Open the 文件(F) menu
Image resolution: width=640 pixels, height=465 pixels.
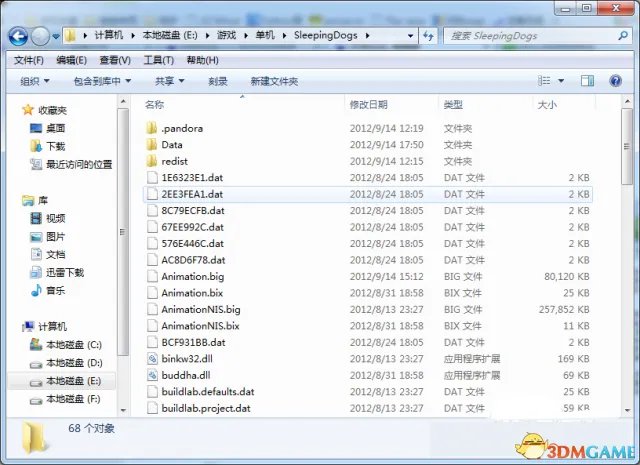[29, 60]
